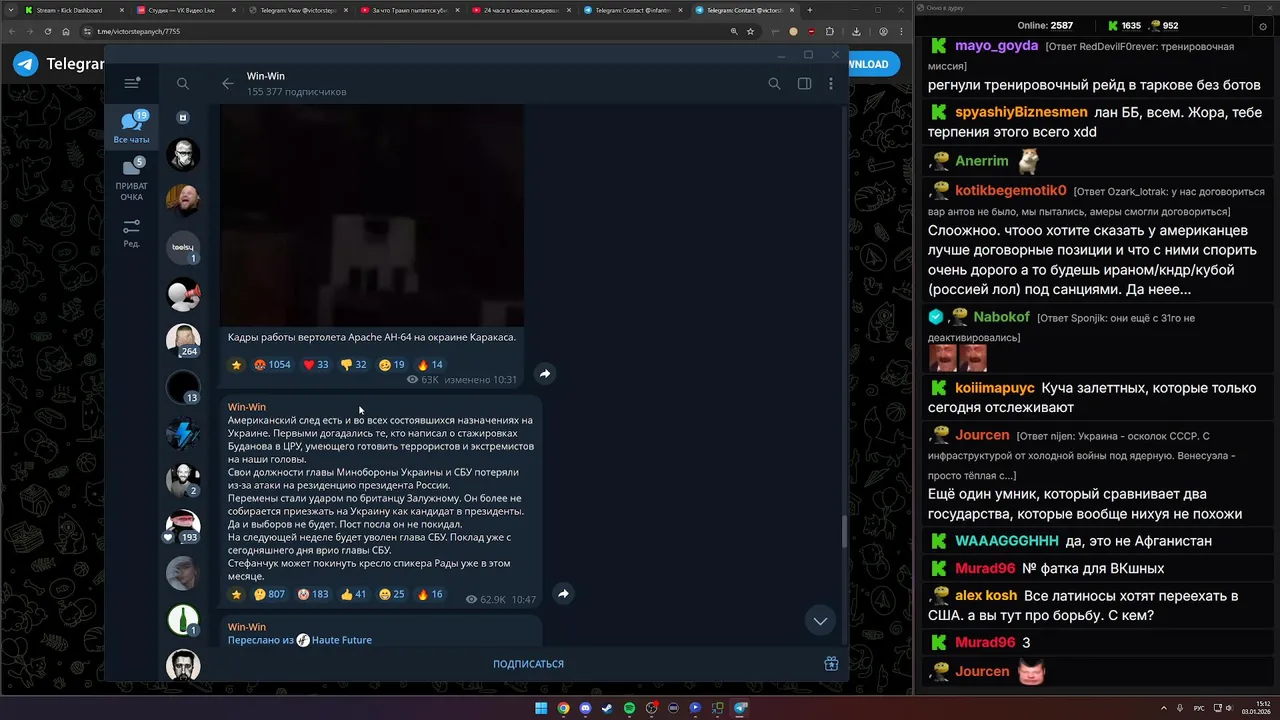Screen dimensions: 1280x720
Task: Edit chat folders via Ред. icon
Action: [131, 233]
